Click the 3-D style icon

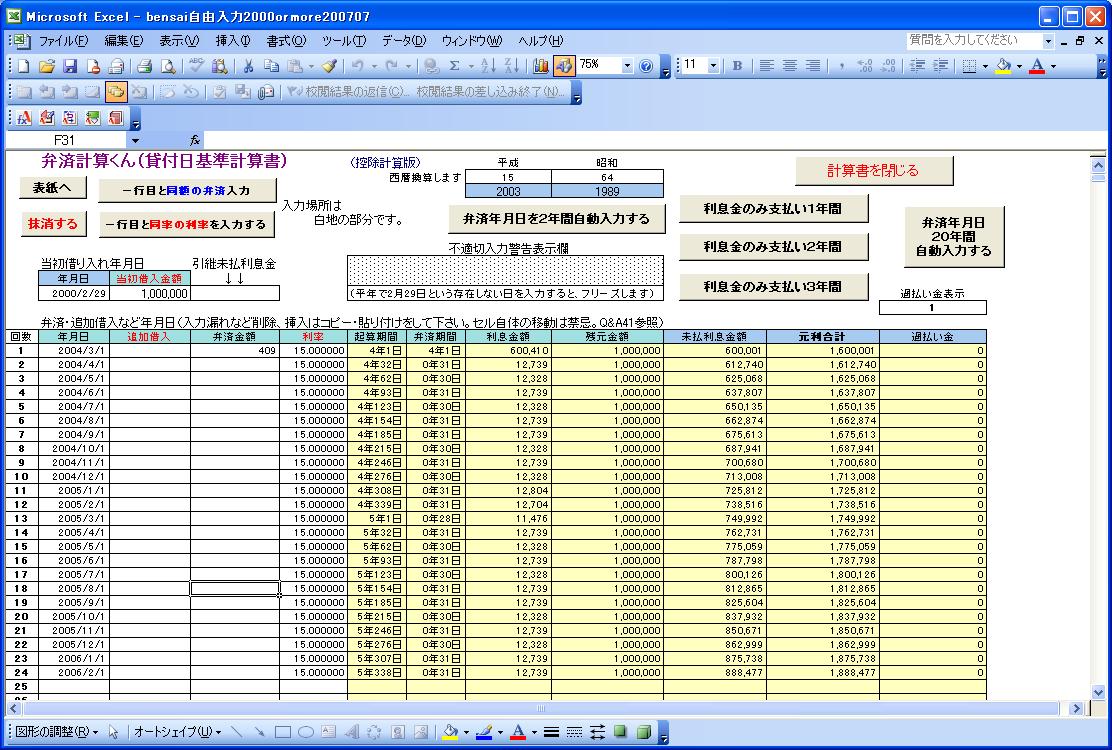point(644,732)
